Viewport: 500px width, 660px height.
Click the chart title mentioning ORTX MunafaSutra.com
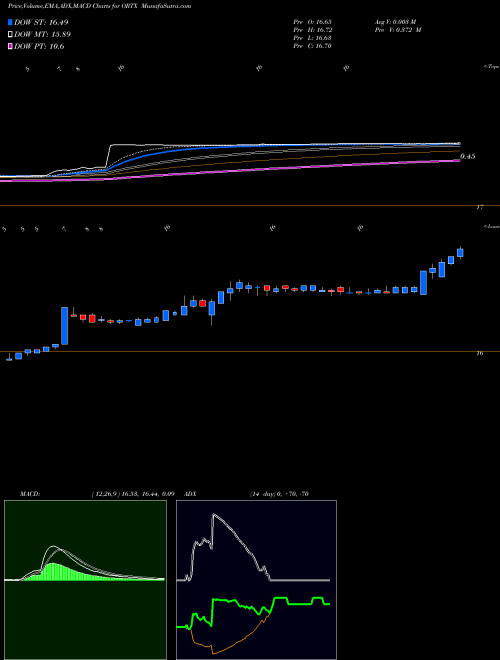pos(99,7)
